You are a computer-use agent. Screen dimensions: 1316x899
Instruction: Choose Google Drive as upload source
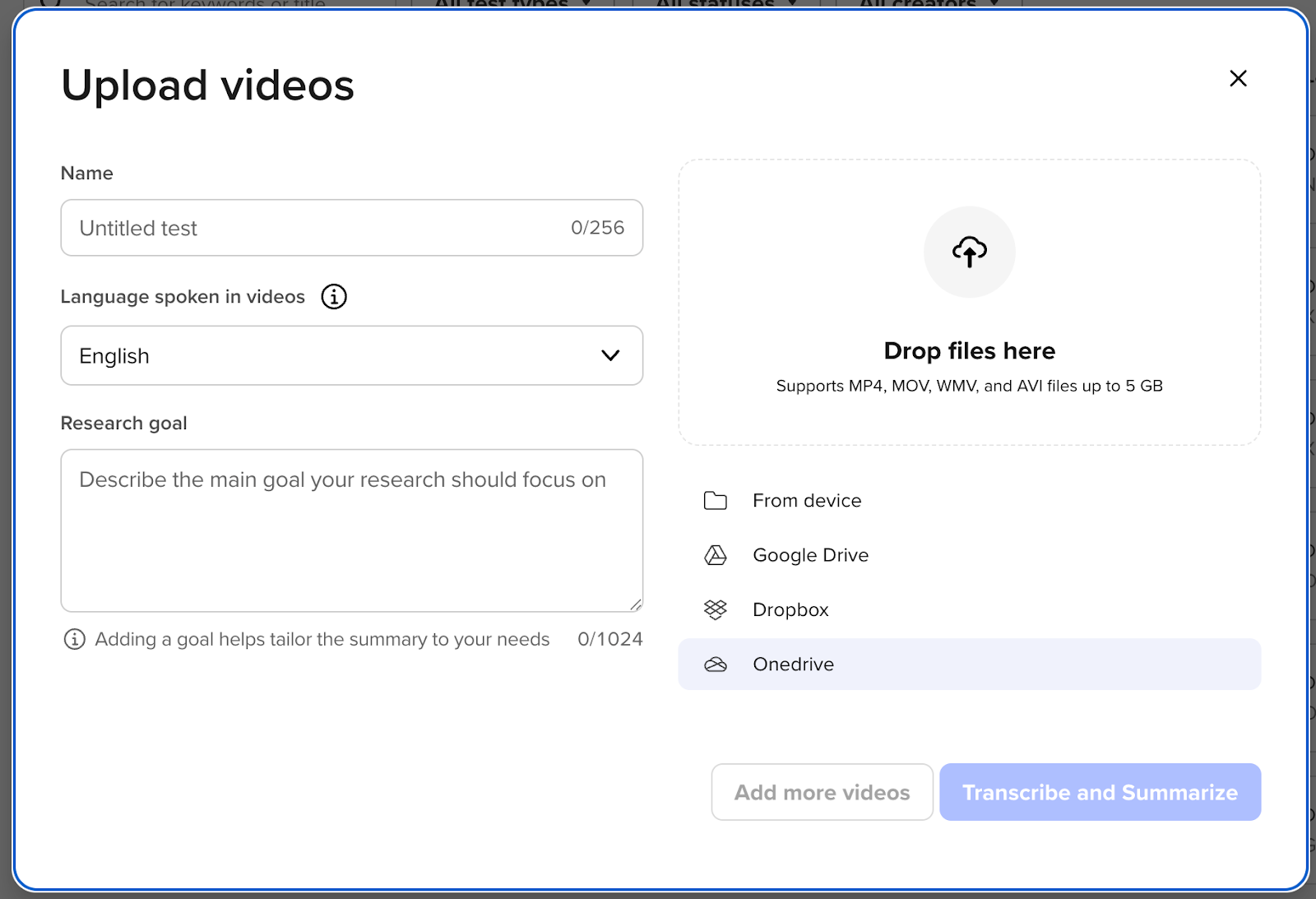click(810, 555)
